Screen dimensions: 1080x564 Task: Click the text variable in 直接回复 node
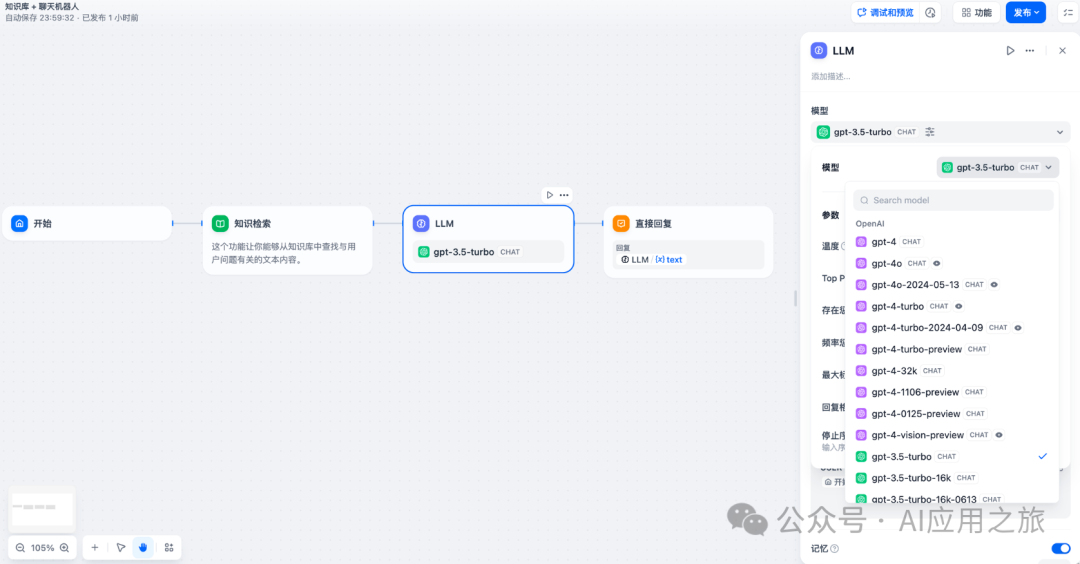coord(669,260)
